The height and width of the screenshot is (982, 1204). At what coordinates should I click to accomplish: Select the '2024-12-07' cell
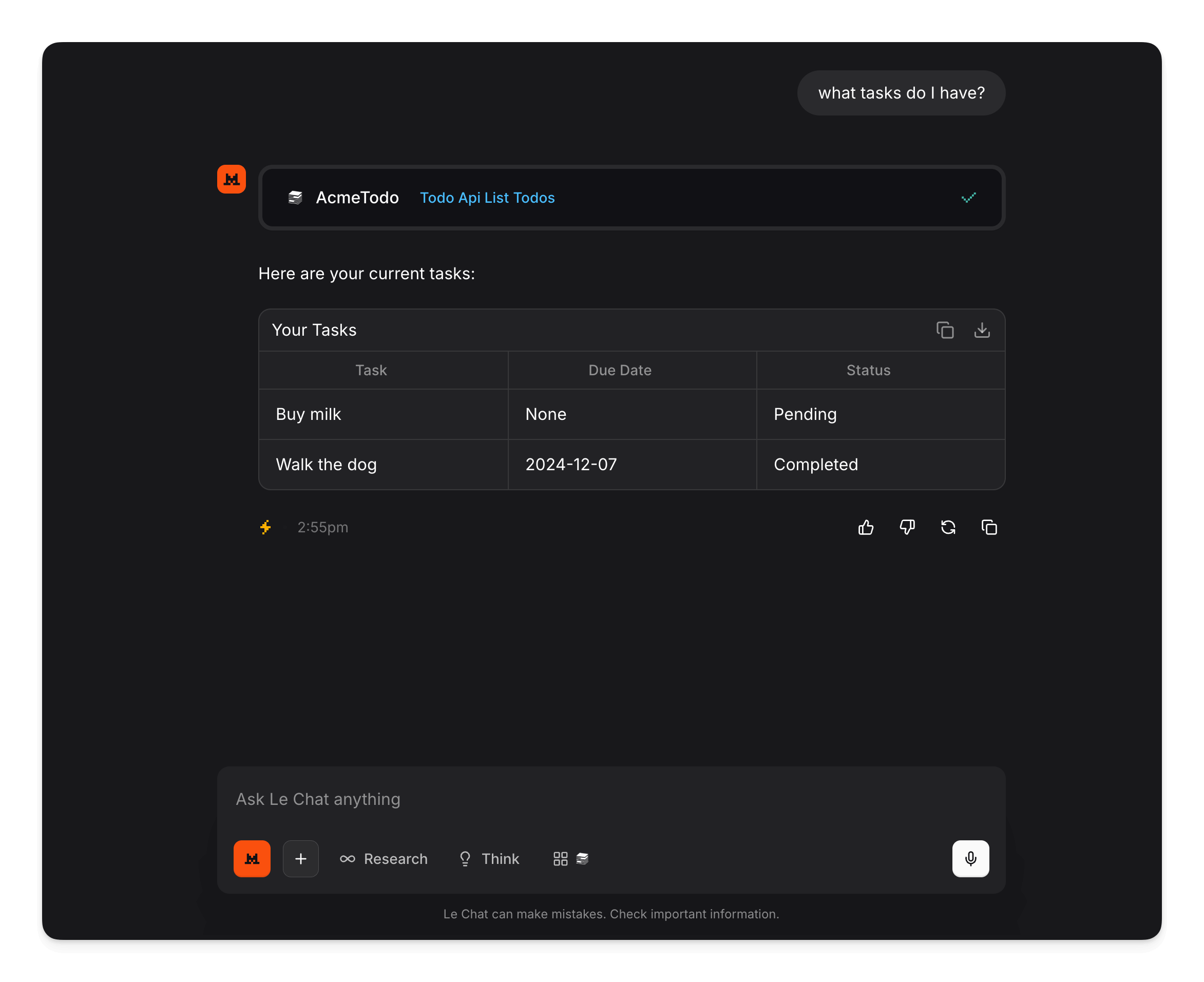click(633, 465)
